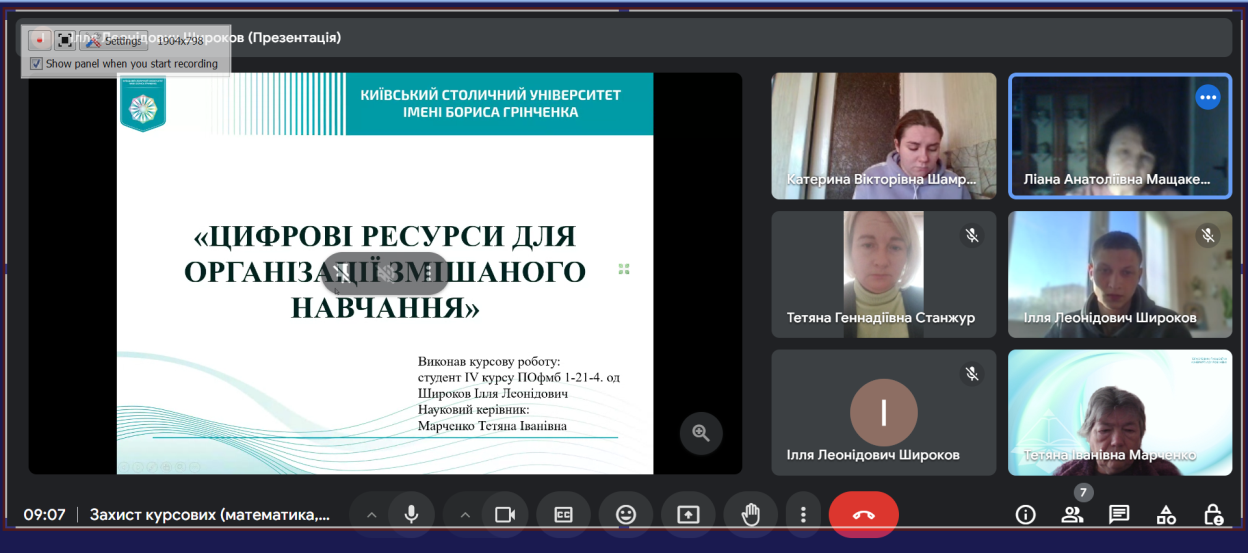Select Ілля Леонідович Широков camera tile

1120,274
